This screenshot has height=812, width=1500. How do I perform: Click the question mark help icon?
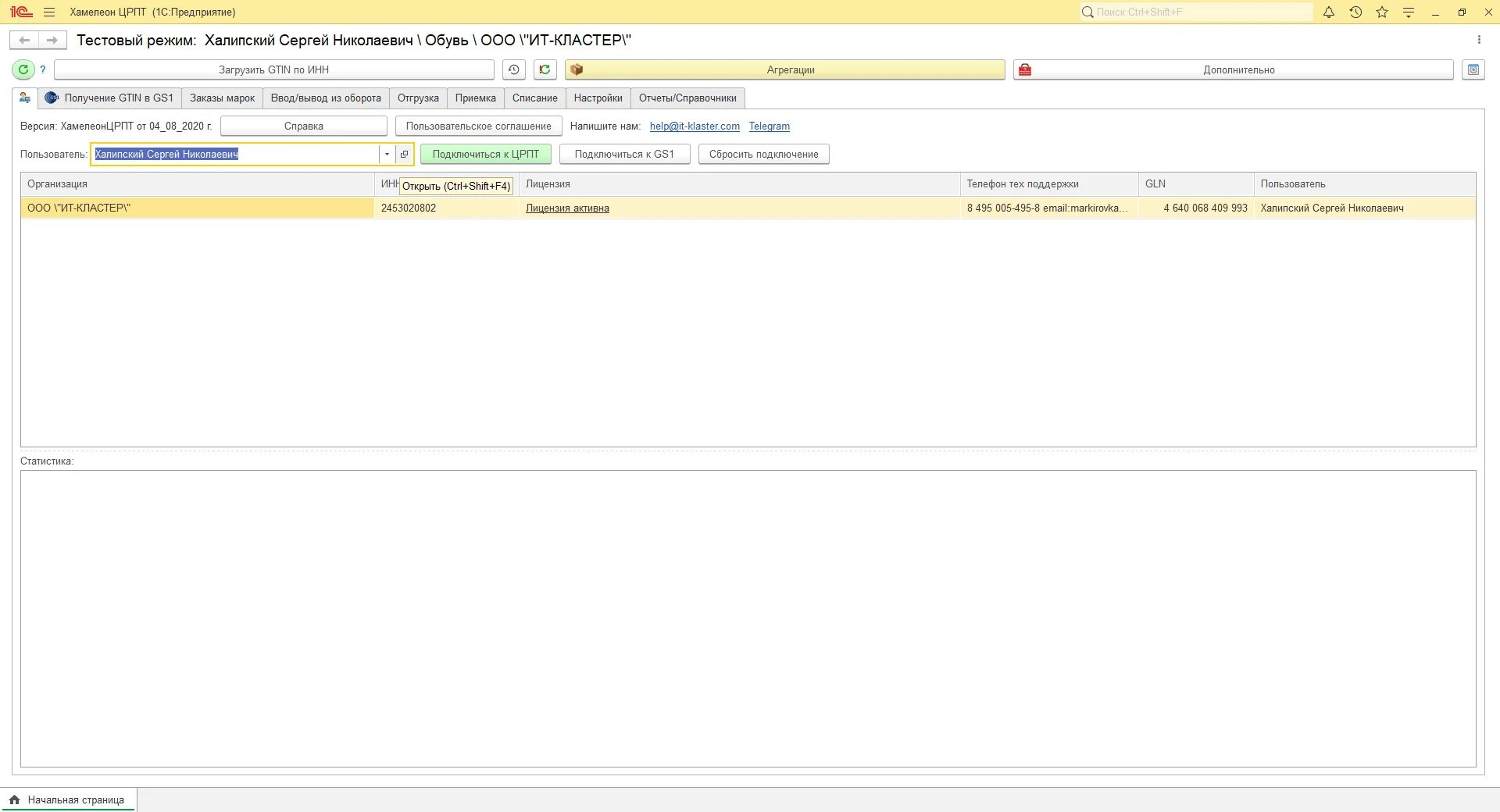(43, 69)
